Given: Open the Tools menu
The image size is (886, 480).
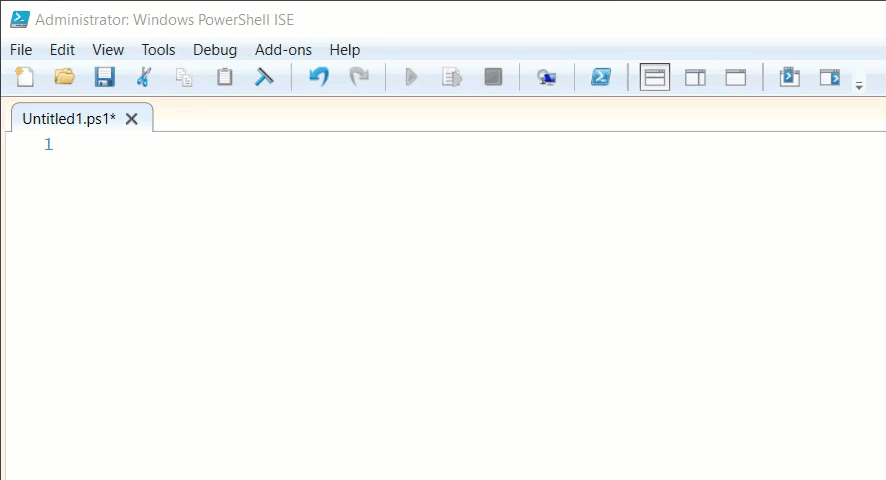Looking at the screenshot, I should tap(158, 50).
